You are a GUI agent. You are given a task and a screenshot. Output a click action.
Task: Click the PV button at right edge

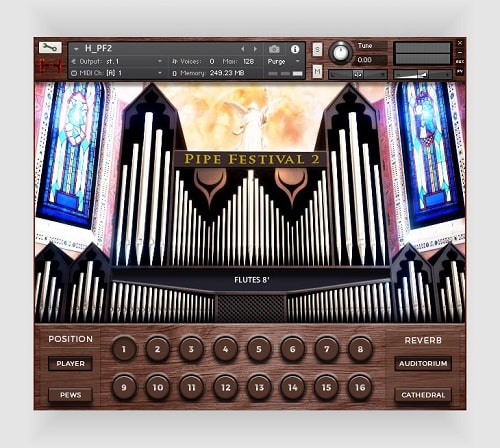pyautogui.click(x=460, y=71)
